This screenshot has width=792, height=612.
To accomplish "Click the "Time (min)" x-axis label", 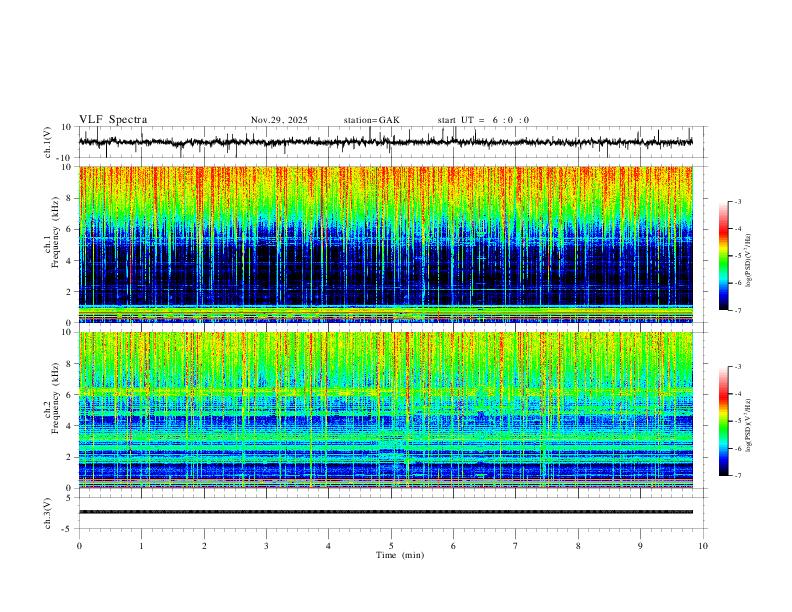I will (400, 555).
